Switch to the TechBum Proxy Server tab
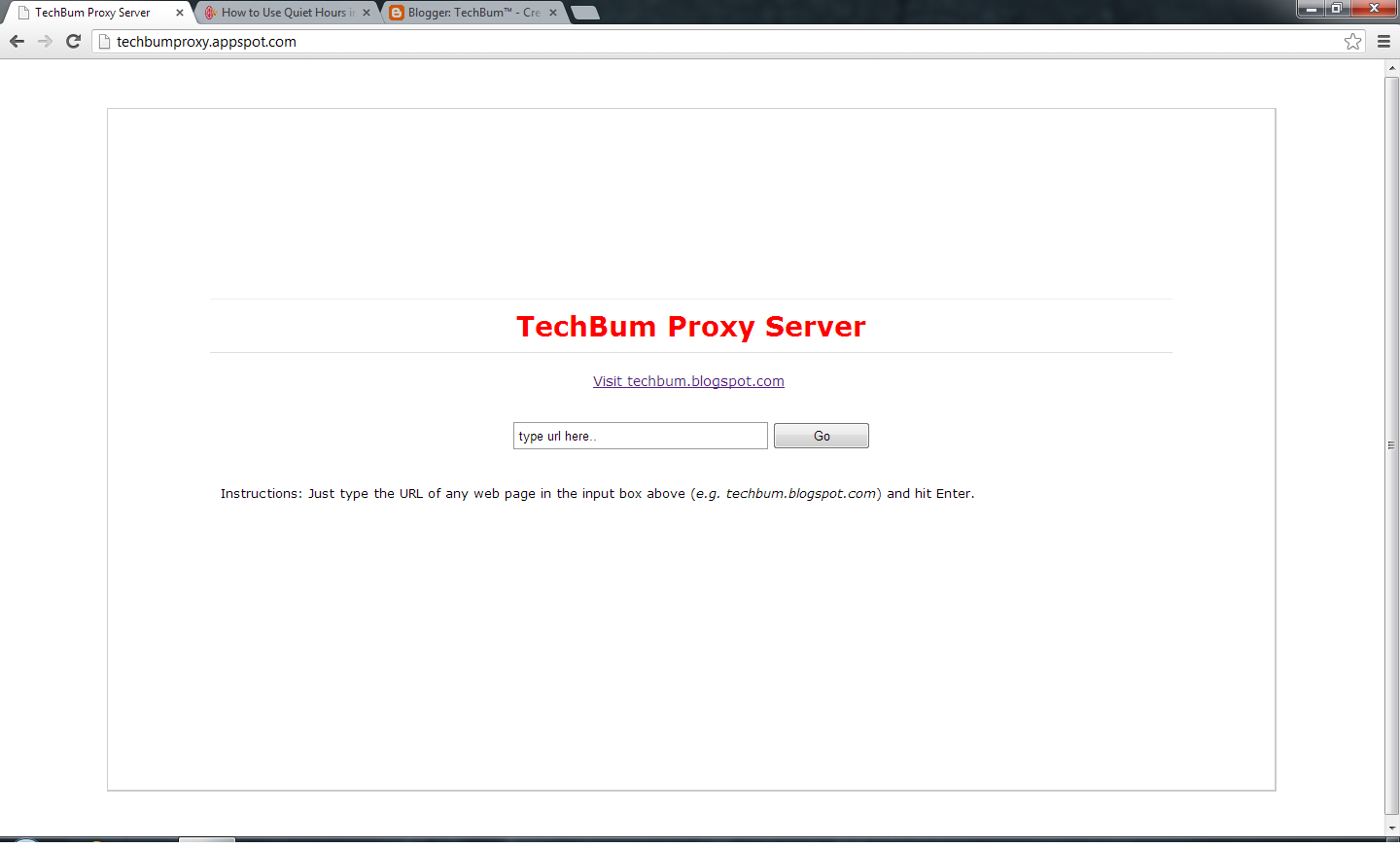Viewport: 1400px width, 848px height. pyautogui.click(x=92, y=13)
